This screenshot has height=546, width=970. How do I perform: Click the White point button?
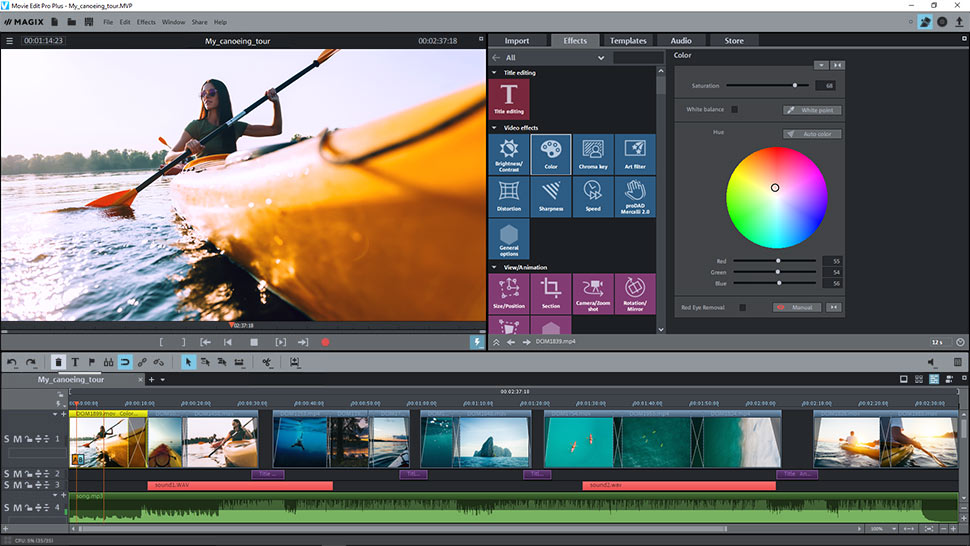812,110
